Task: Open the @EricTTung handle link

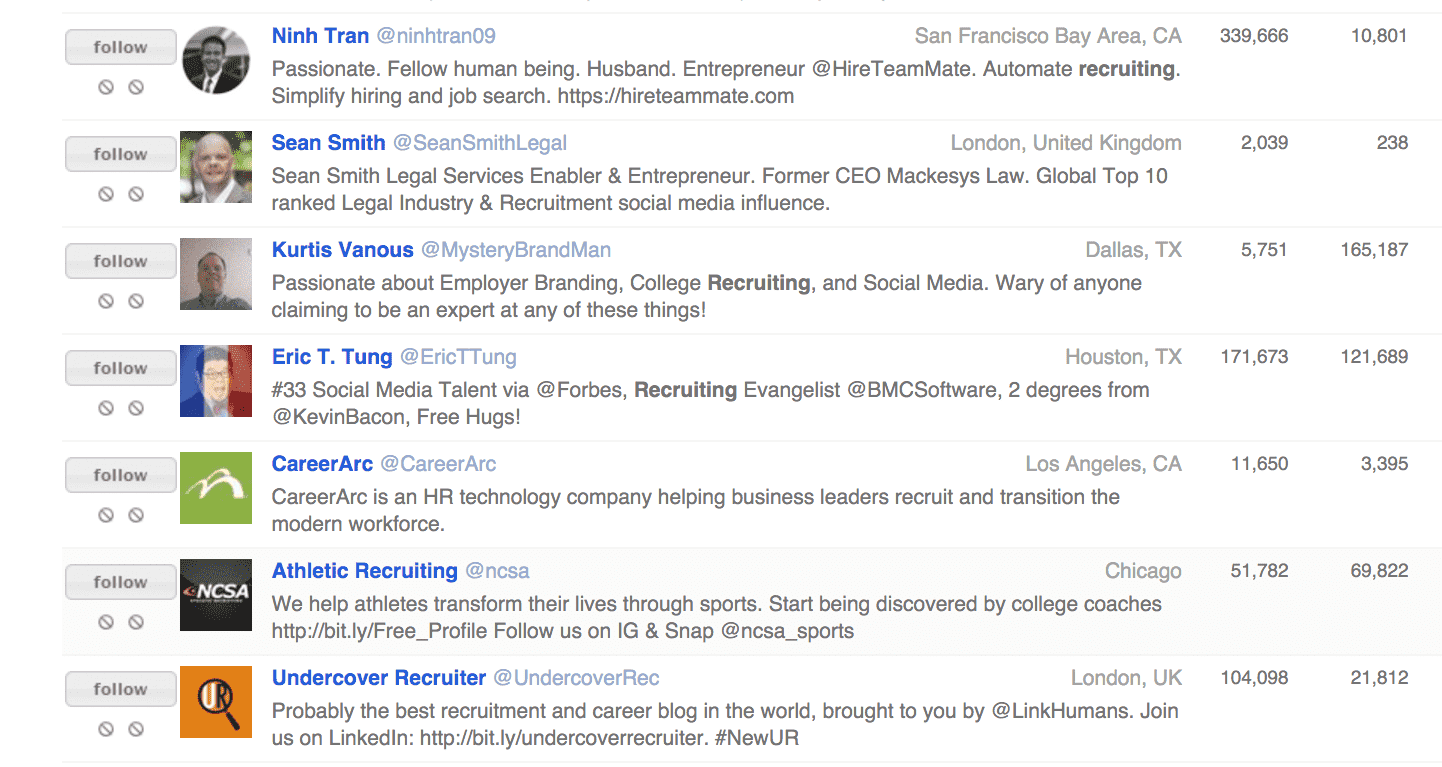Action: point(458,357)
